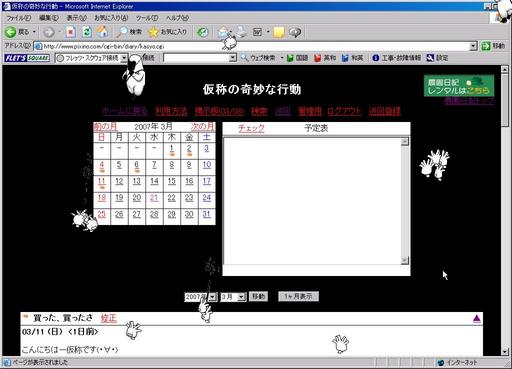Expand the address bar dropdown

tap(473, 46)
